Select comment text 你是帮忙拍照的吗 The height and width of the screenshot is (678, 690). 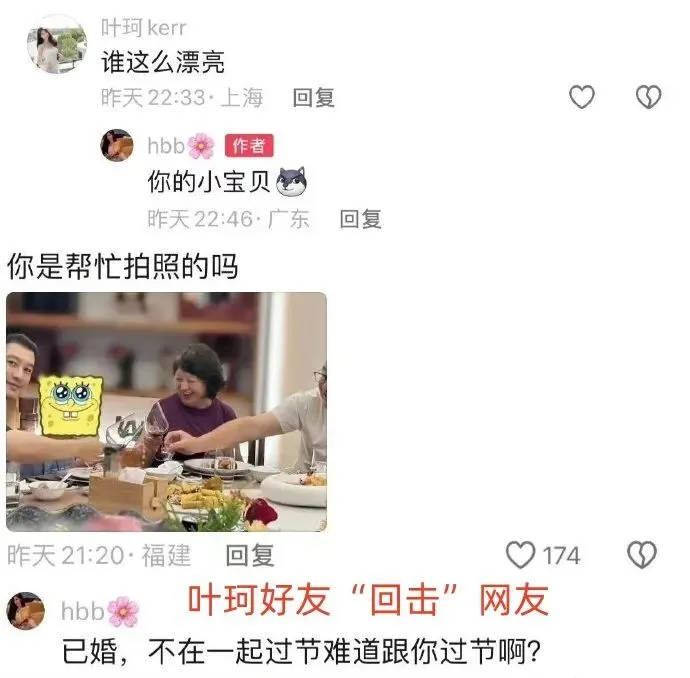pos(122,266)
